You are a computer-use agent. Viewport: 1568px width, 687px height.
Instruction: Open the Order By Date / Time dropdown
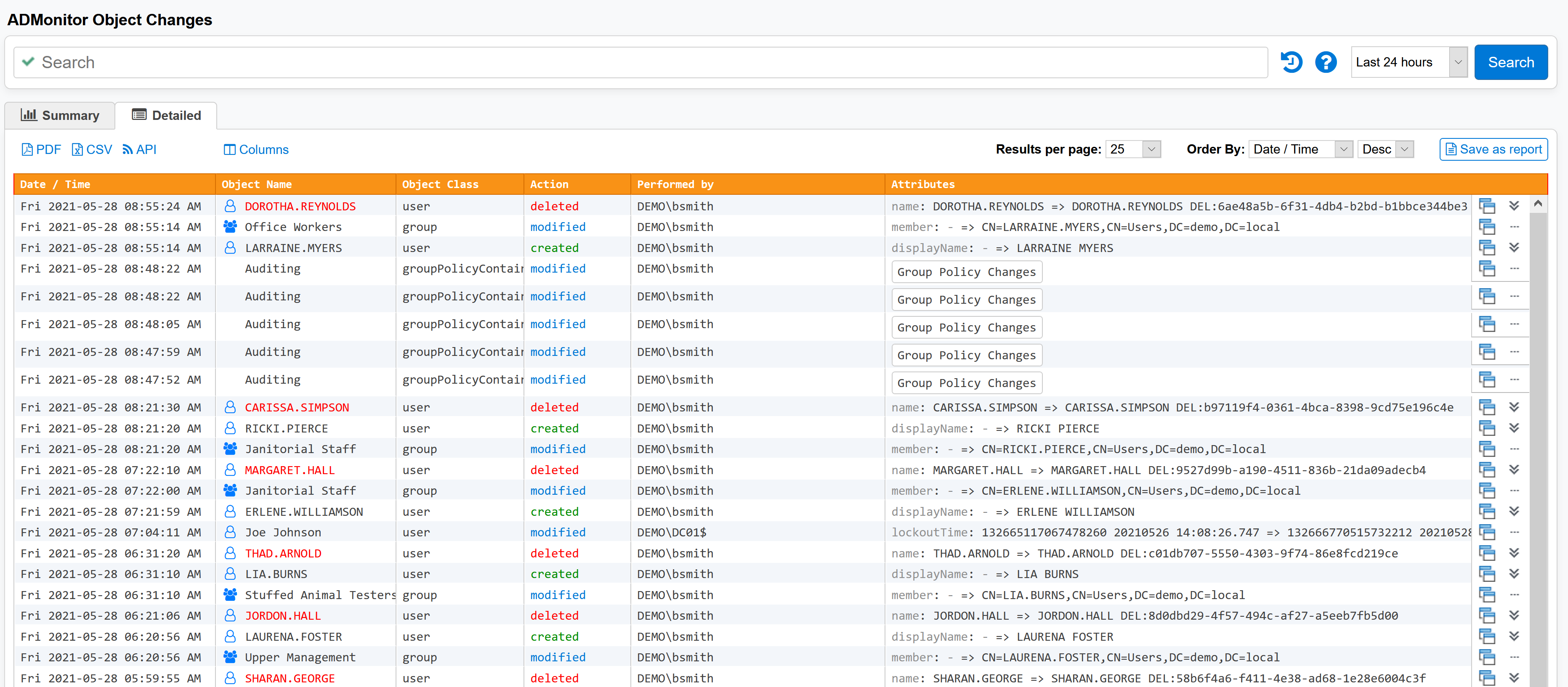pyautogui.click(x=1300, y=149)
